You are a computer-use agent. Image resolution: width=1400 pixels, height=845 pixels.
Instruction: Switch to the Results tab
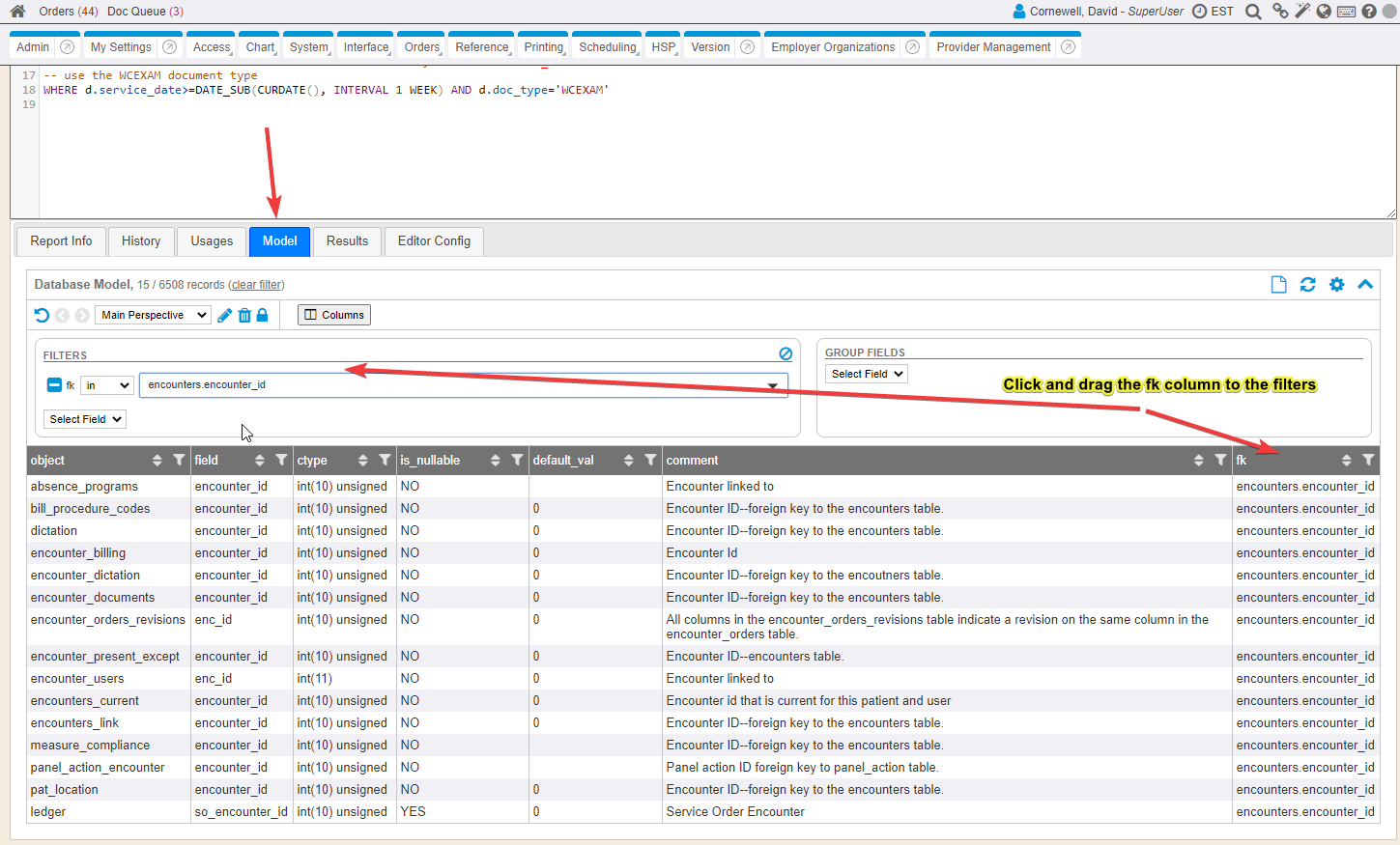pyautogui.click(x=347, y=241)
